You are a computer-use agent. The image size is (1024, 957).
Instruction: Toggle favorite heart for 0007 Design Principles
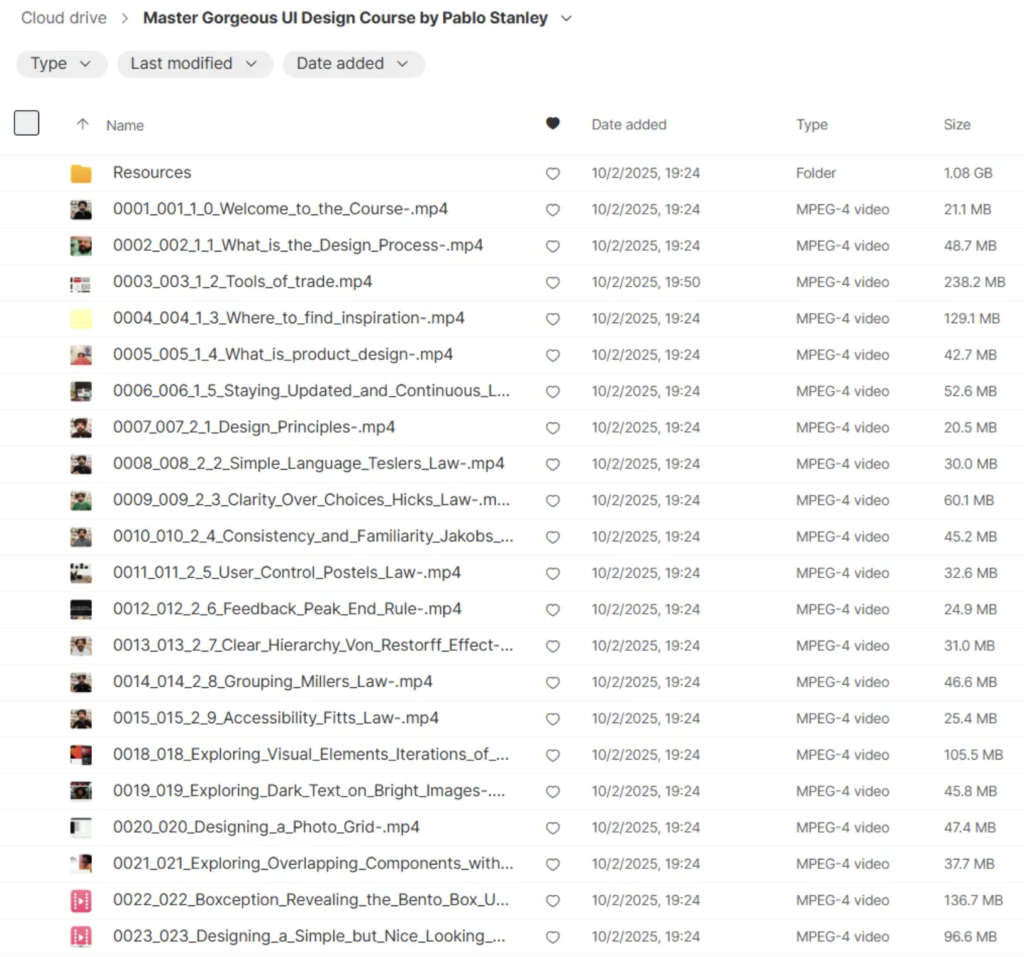pos(552,428)
